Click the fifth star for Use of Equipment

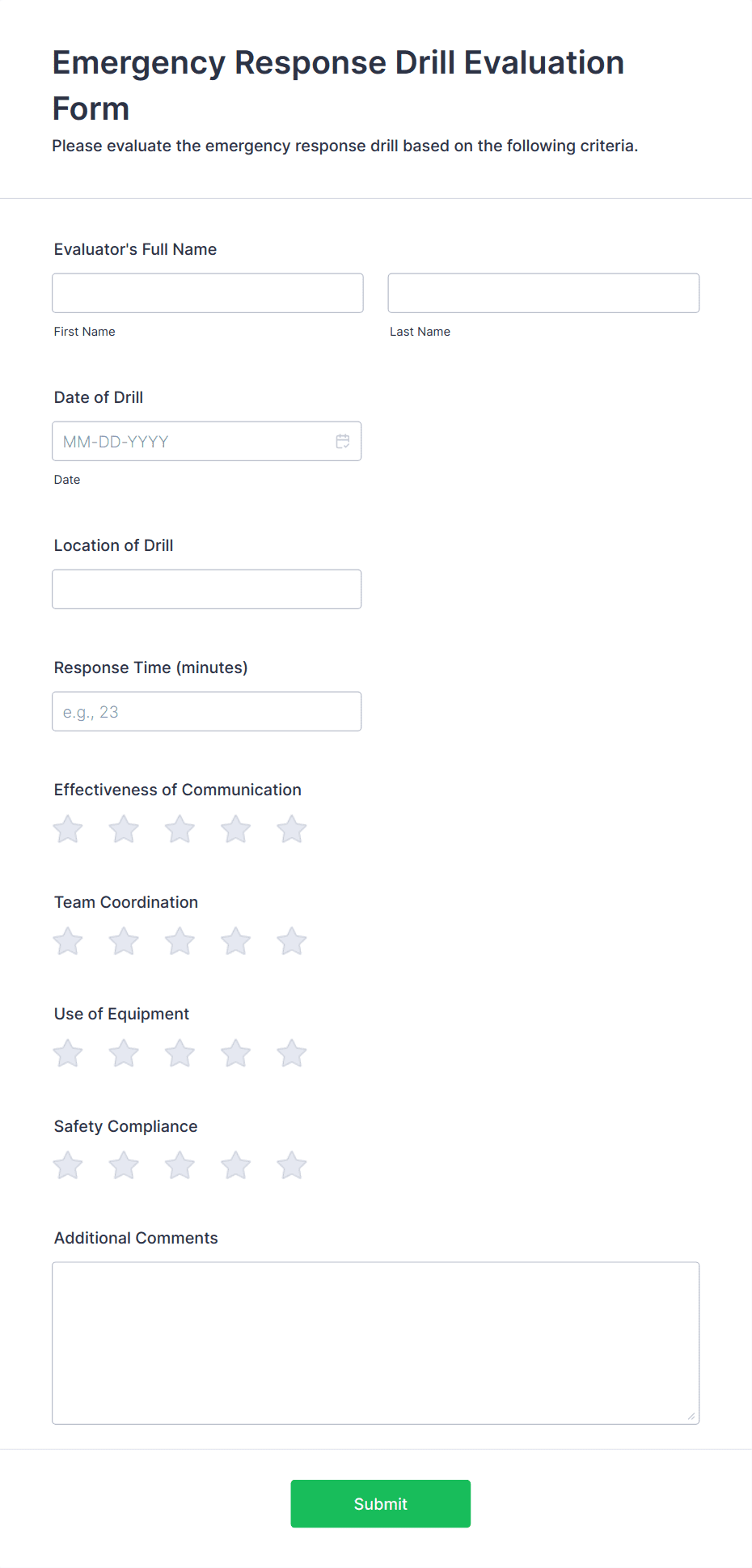click(x=292, y=1053)
